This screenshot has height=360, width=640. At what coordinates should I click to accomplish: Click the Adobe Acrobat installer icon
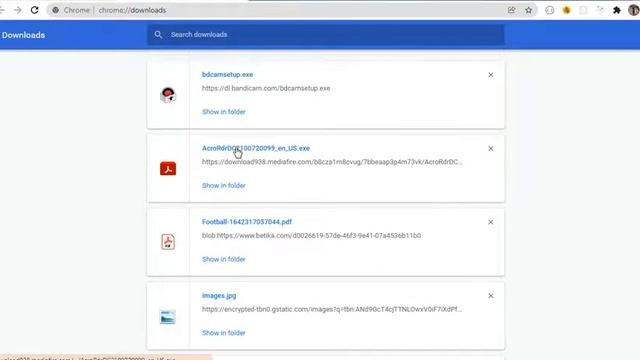coord(168,169)
